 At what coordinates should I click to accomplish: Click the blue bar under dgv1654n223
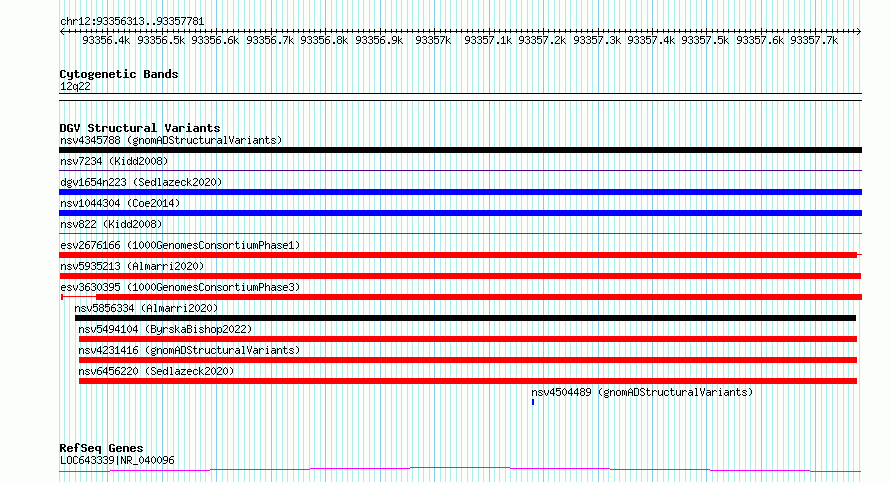(x=460, y=192)
